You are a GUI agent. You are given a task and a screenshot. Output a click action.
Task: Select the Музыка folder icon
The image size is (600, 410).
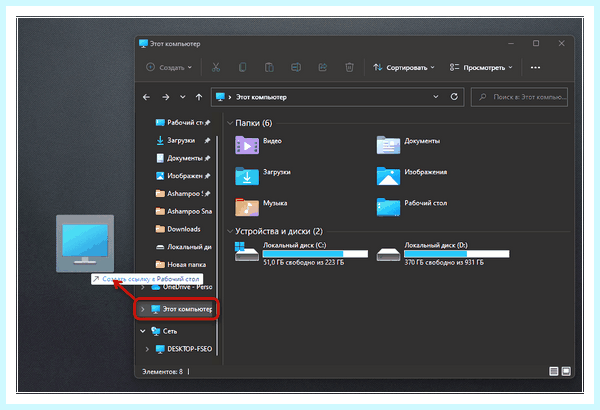coord(247,207)
